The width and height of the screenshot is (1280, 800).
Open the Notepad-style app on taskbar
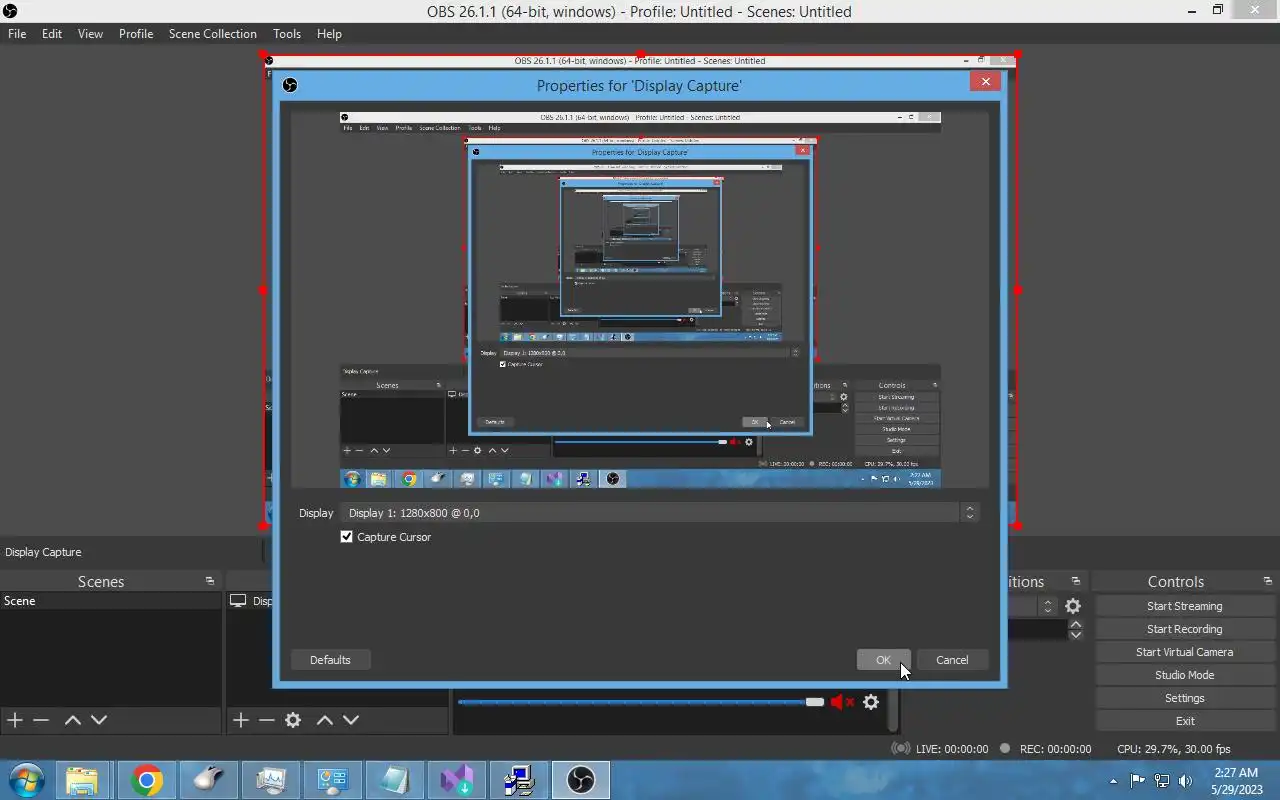click(394, 780)
